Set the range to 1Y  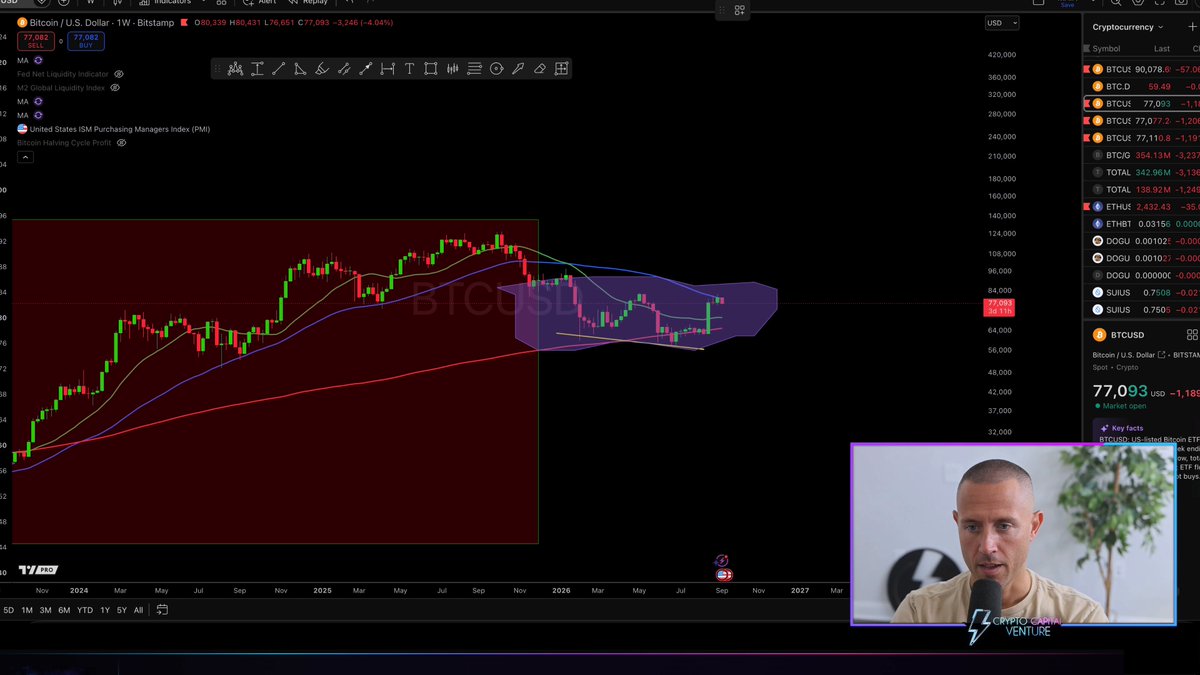coord(105,610)
